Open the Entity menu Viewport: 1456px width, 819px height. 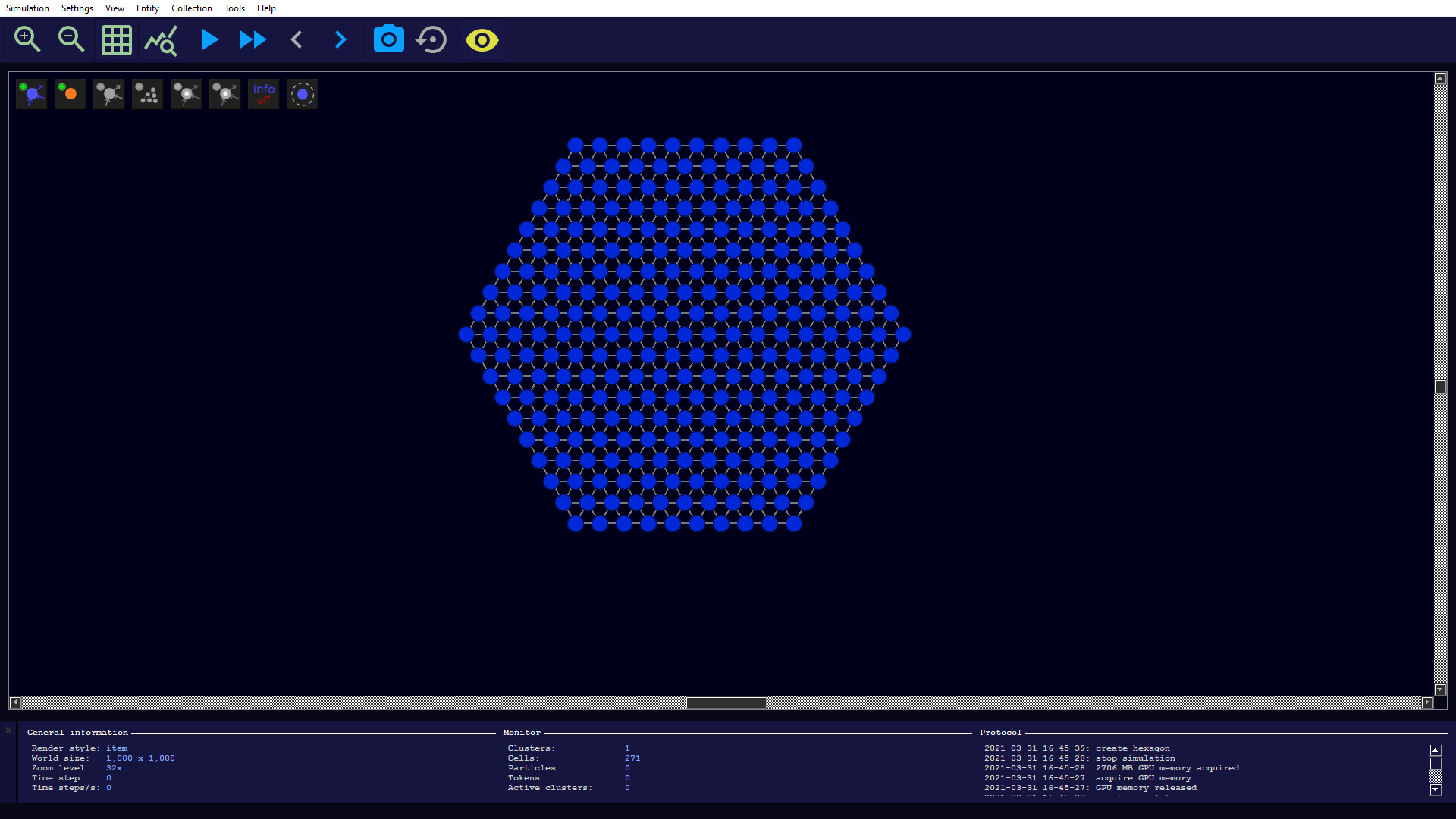(x=147, y=8)
